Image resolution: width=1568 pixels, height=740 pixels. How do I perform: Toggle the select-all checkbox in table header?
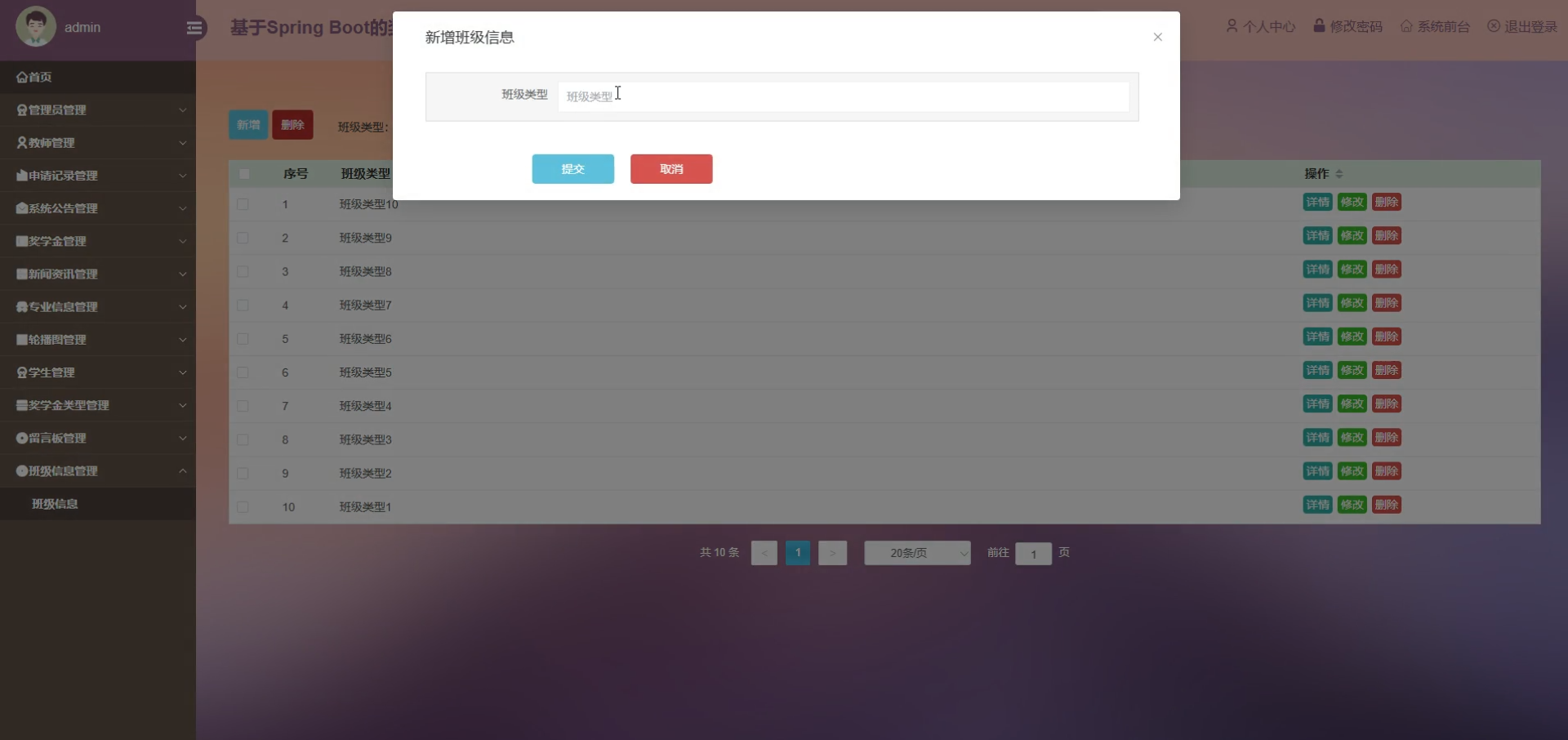(x=243, y=174)
